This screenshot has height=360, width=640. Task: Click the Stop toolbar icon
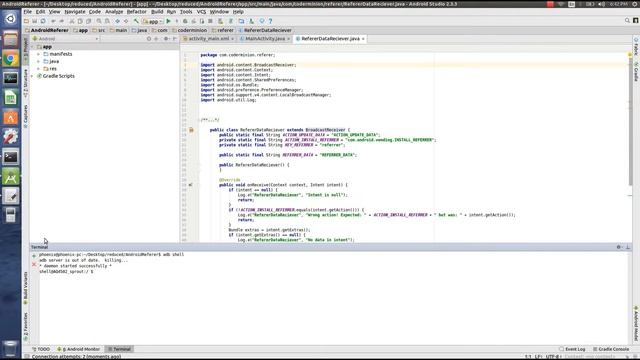(x=210, y=21)
